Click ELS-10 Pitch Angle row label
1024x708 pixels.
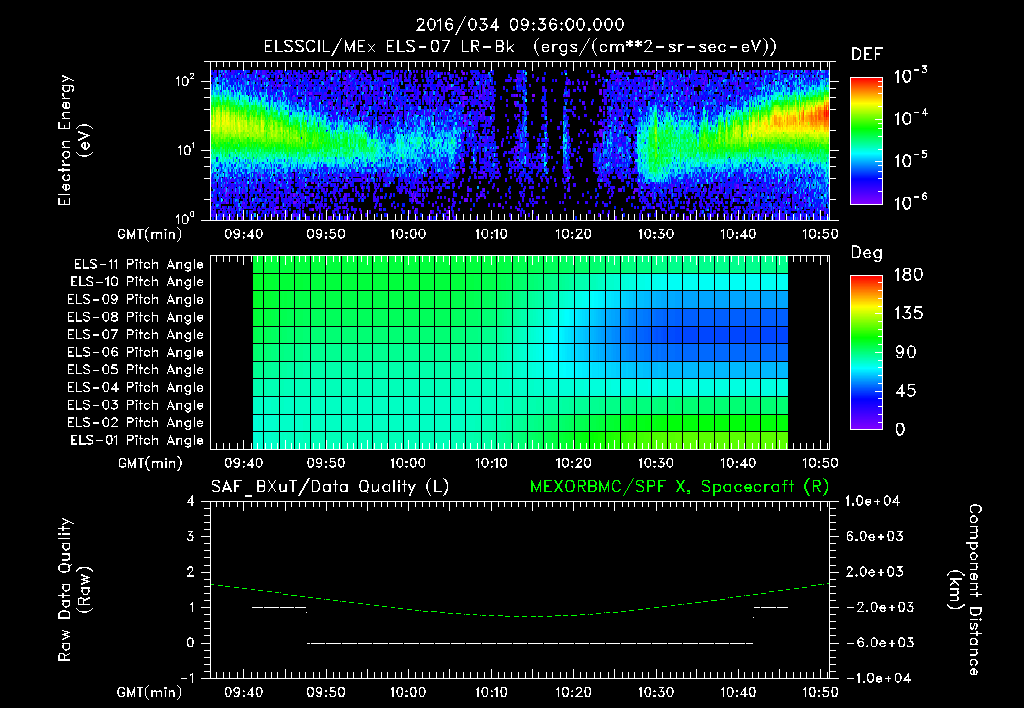pyautogui.click(x=137, y=282)
